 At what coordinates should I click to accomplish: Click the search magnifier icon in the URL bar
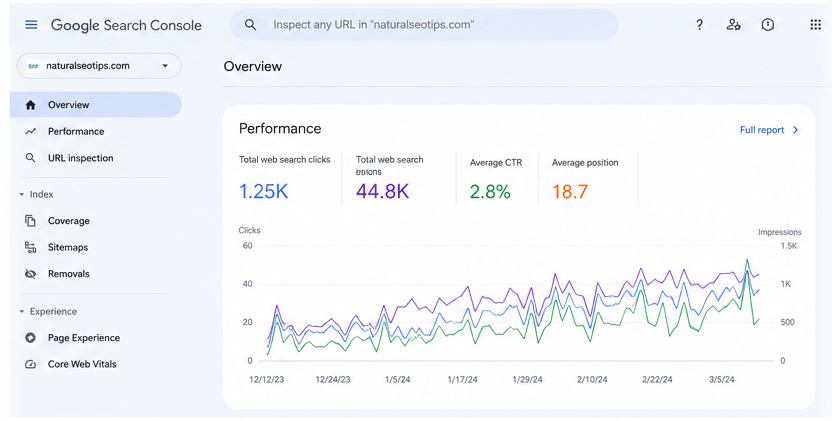click(x=250, y=25)
